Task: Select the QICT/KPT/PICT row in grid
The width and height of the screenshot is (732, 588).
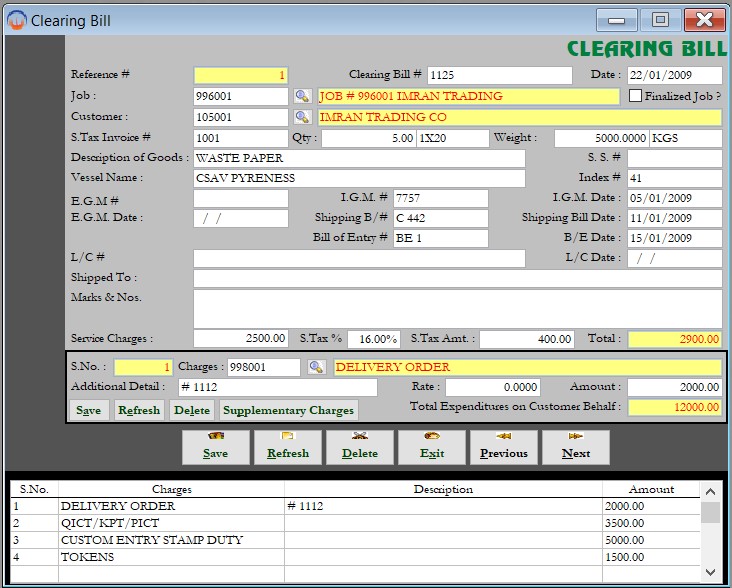Action: [x=355, y=523]
